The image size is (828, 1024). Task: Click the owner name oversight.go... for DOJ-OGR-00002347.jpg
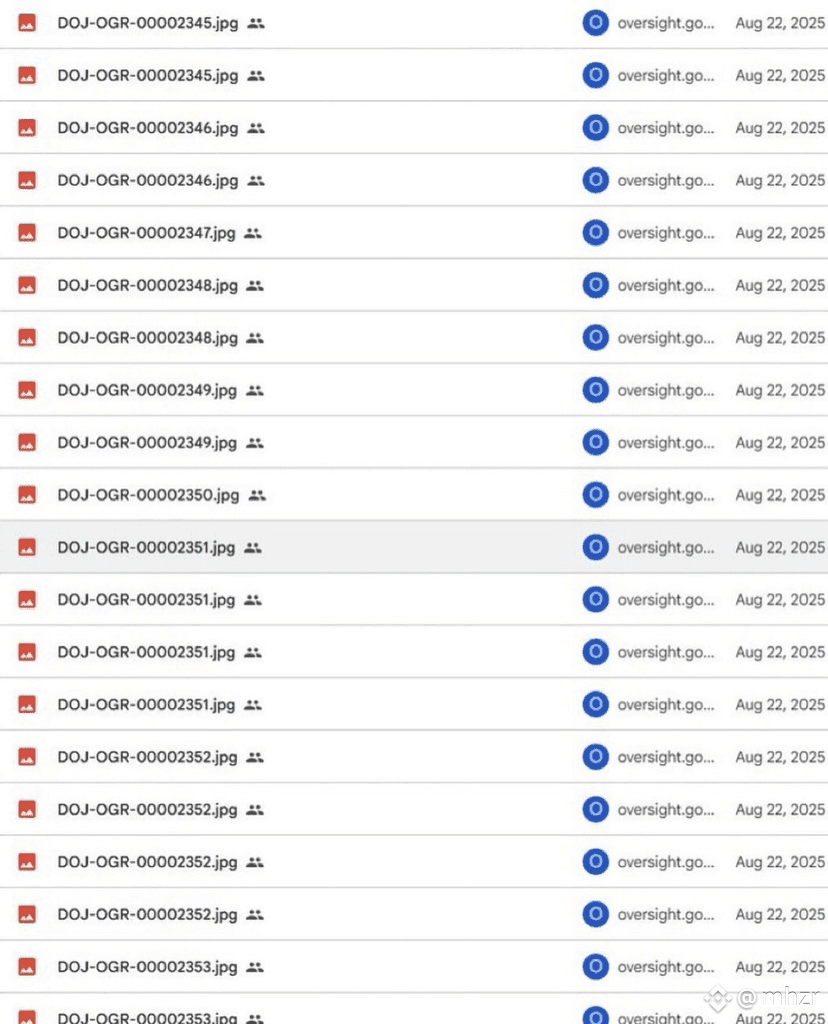(x=666, y=233)
